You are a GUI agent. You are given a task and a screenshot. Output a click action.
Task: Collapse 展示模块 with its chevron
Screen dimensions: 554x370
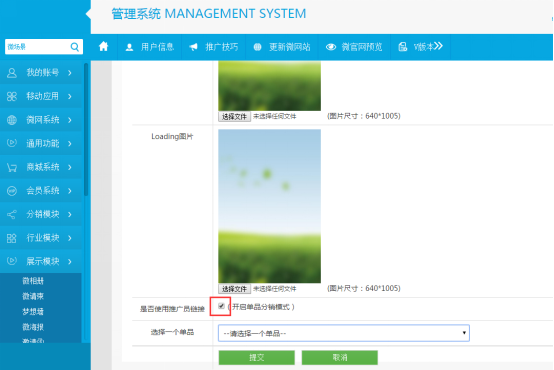point(70,262)
